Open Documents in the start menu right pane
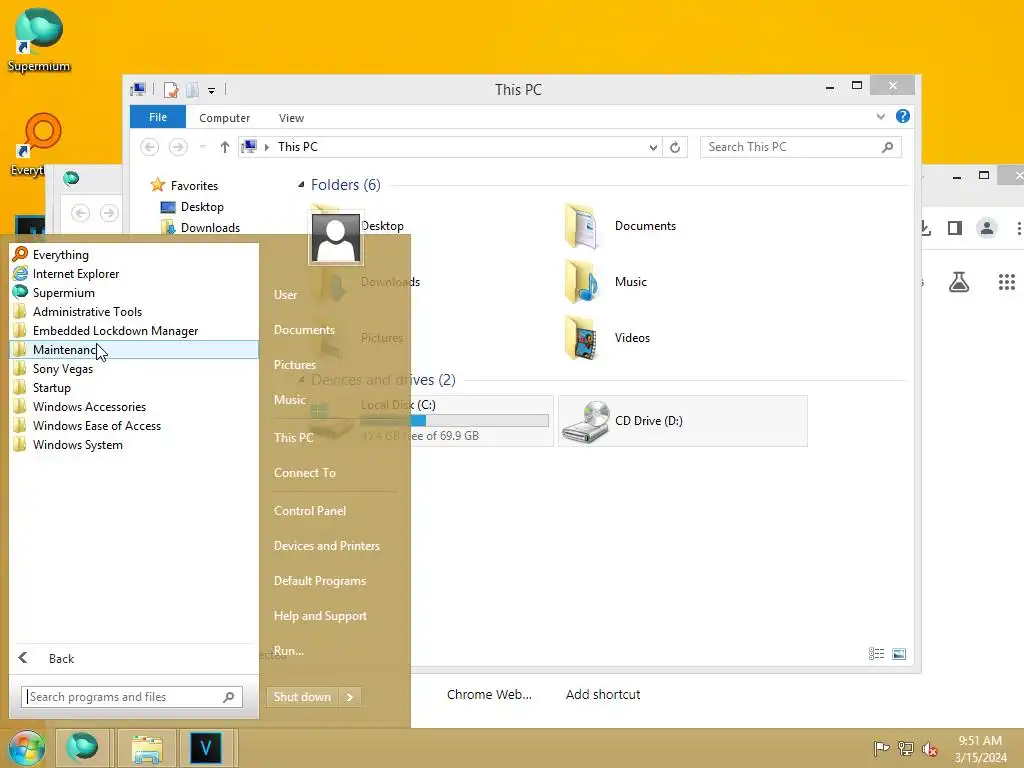Image resolution: width=1024 pixels, height=768 pixels. 304,330
